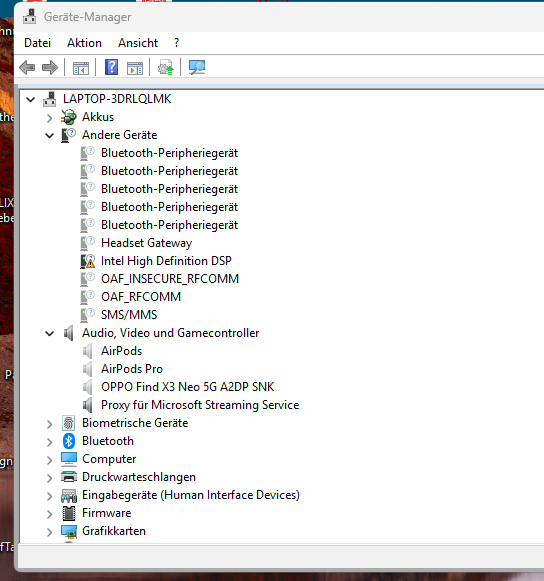Screen dimensions: 544x581
Task: Select the Grafikkarten label
Action: click(x=114, y=531)
